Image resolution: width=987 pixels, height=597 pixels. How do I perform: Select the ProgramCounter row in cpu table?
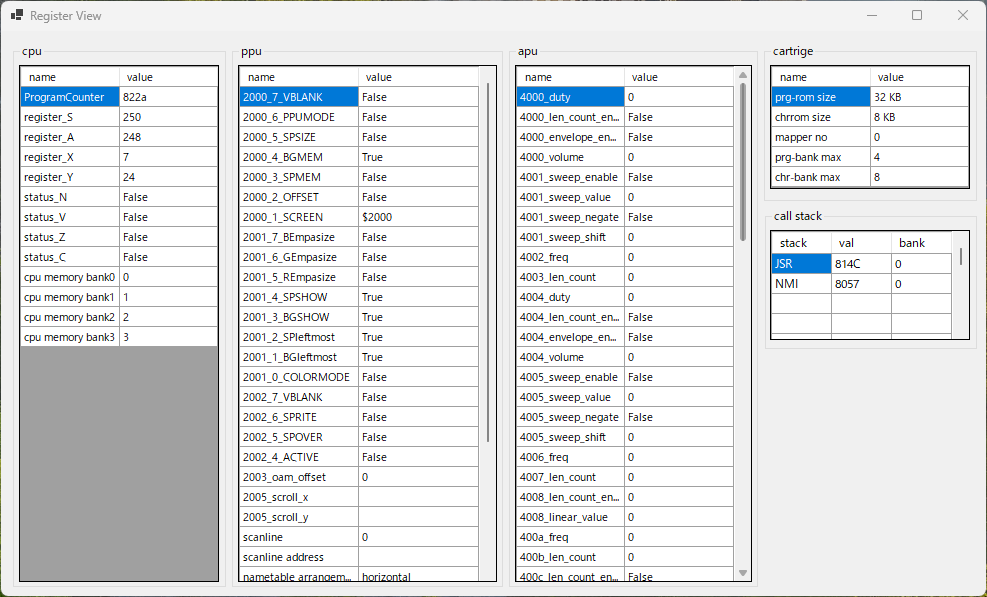point(69,97)
